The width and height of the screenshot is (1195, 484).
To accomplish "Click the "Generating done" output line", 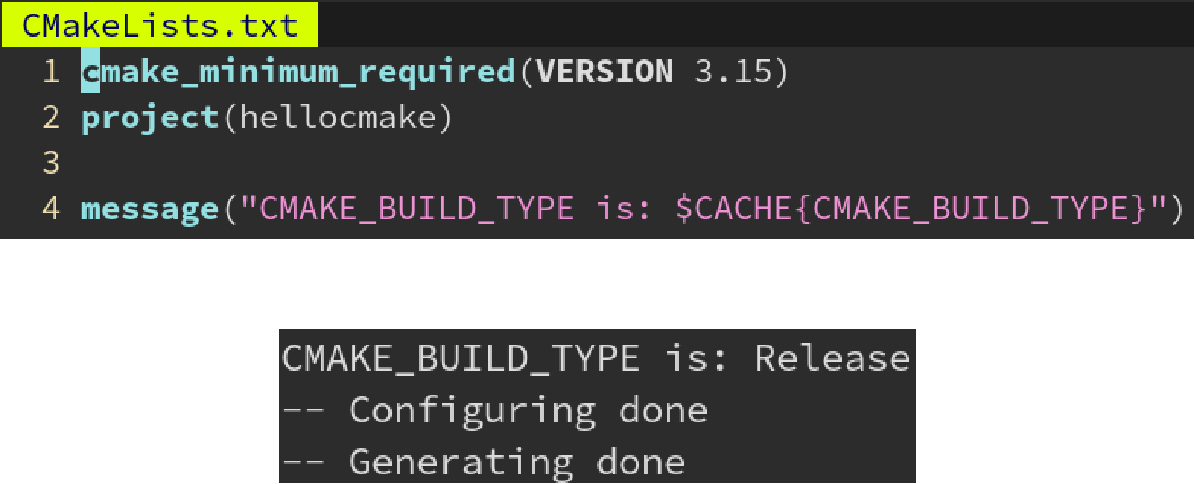I will click(483, 461).
